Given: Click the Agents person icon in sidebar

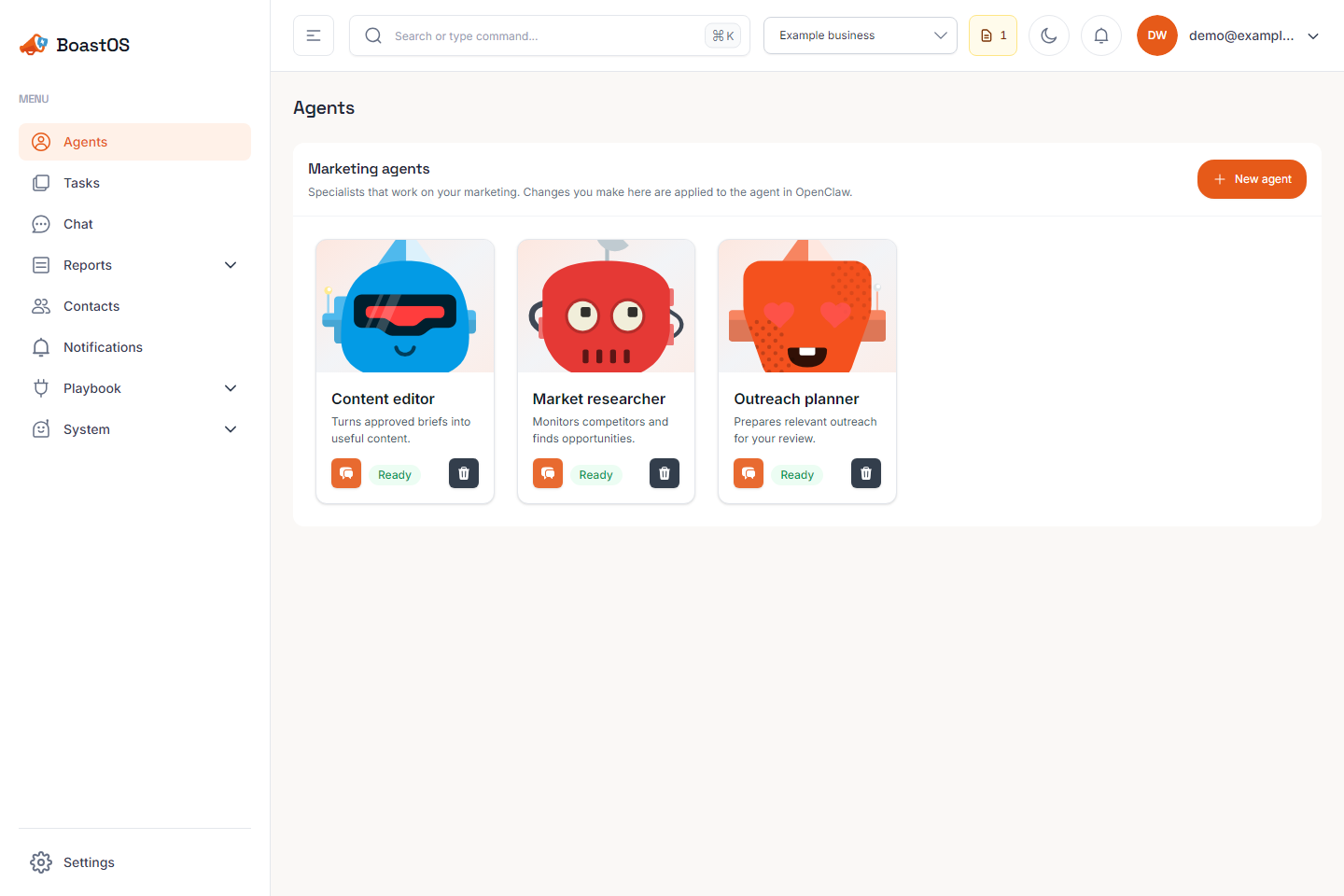Looking at the screenshot, I should pos(41,142).
